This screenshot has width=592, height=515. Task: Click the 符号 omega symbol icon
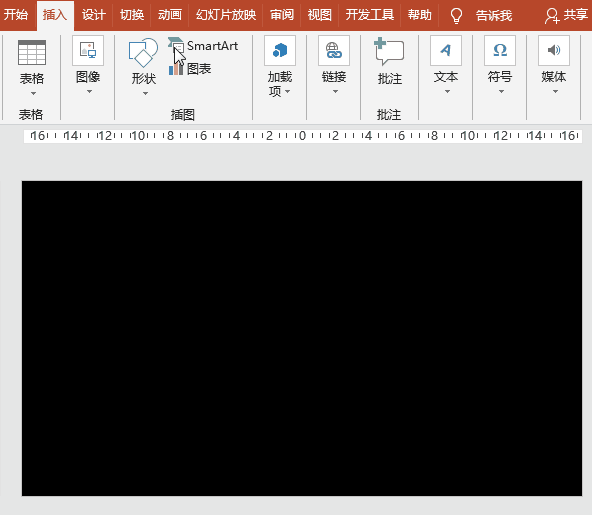tap(500, 51)
